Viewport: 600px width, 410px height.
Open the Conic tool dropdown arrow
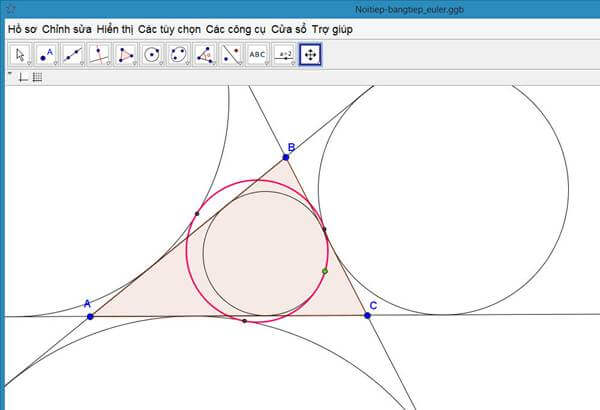click(x=188, y=64)
